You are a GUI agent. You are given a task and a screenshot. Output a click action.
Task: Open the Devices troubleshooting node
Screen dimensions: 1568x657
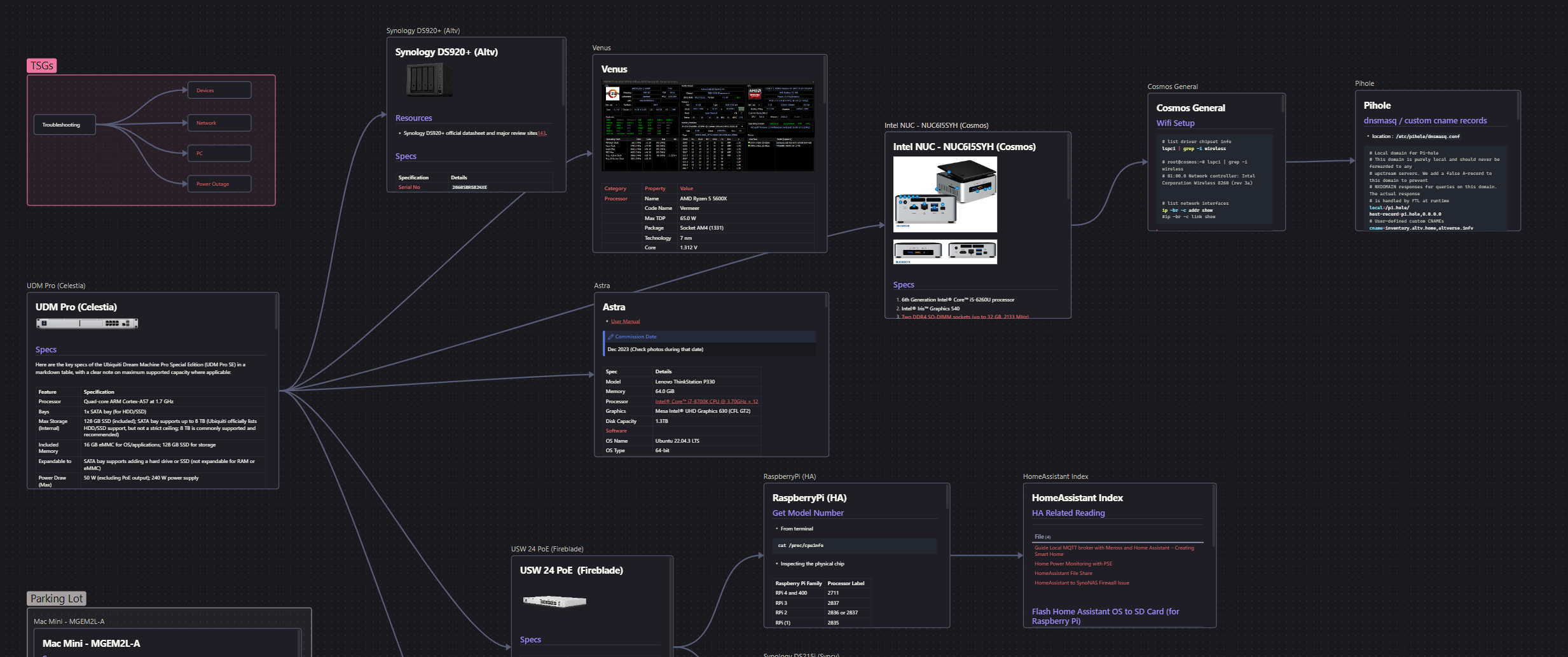(219, 90)
